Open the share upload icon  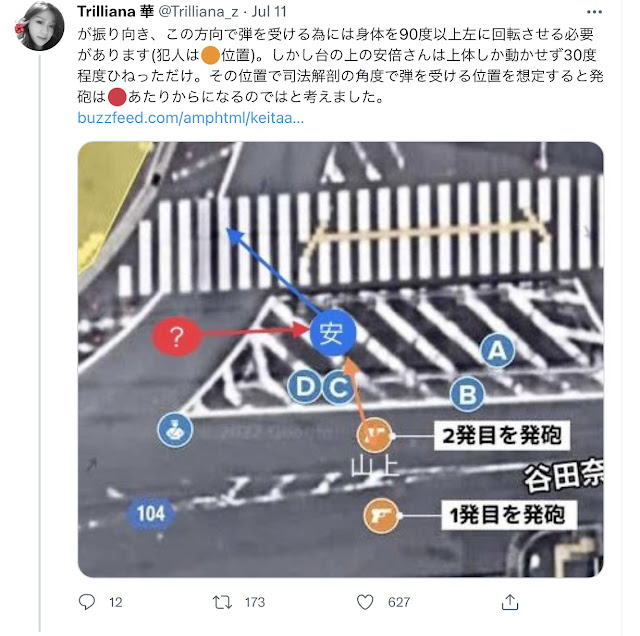[x=510, y=602]
